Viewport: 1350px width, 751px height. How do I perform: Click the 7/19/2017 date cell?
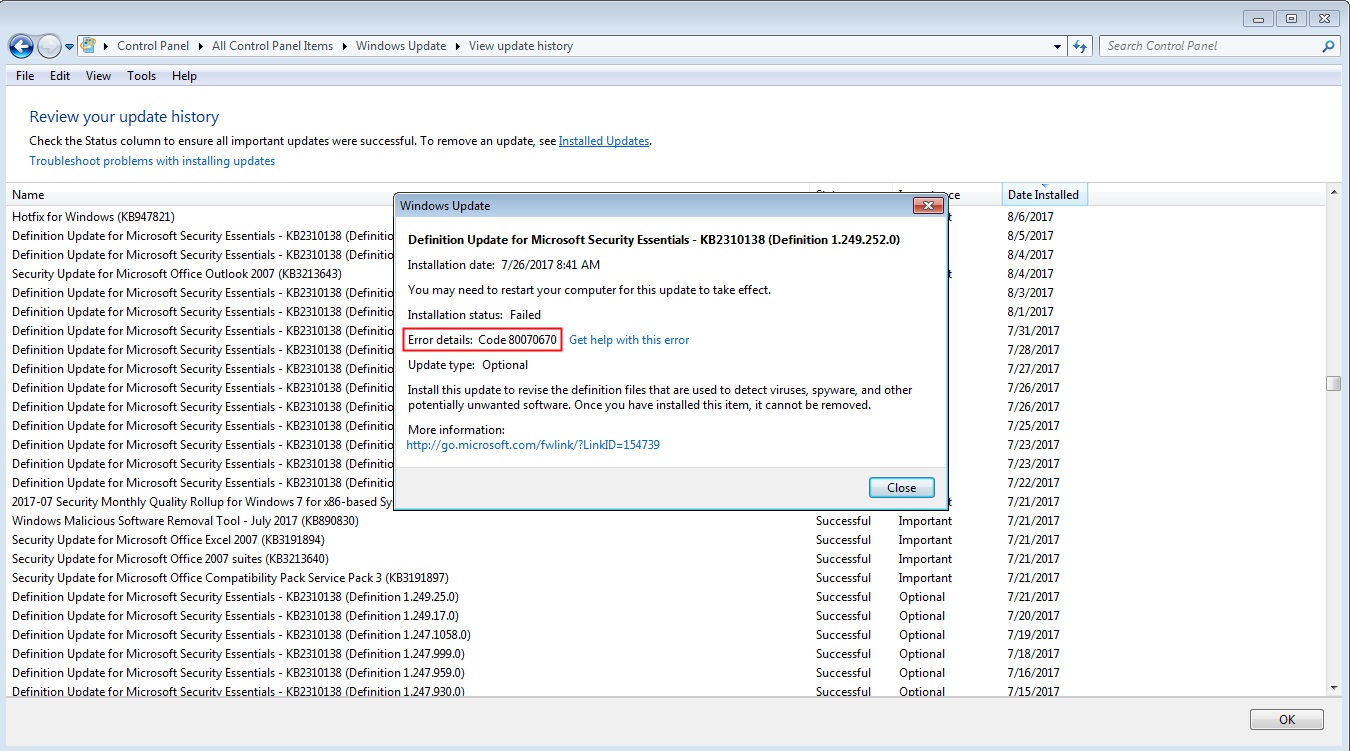pos(1034,635)
